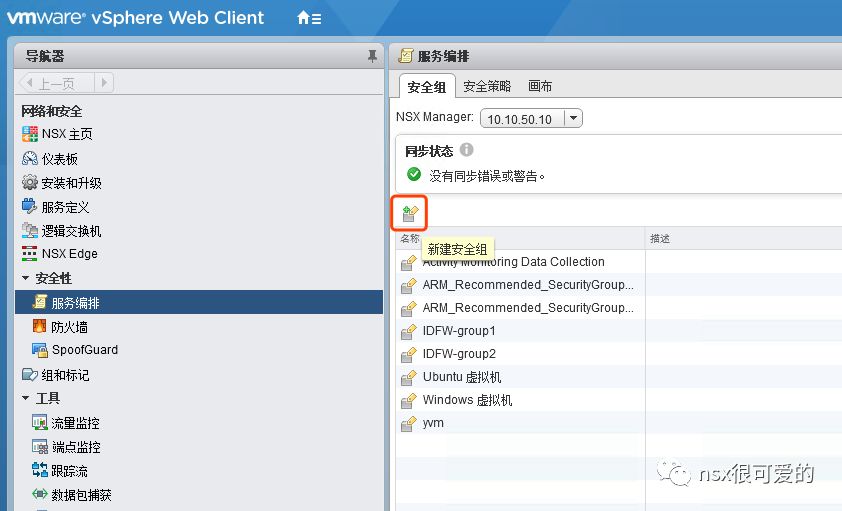This screenshot has height=511, width=842.
Task: Select the IDFW-group1 security group
Action: click(x=619, y=331)
